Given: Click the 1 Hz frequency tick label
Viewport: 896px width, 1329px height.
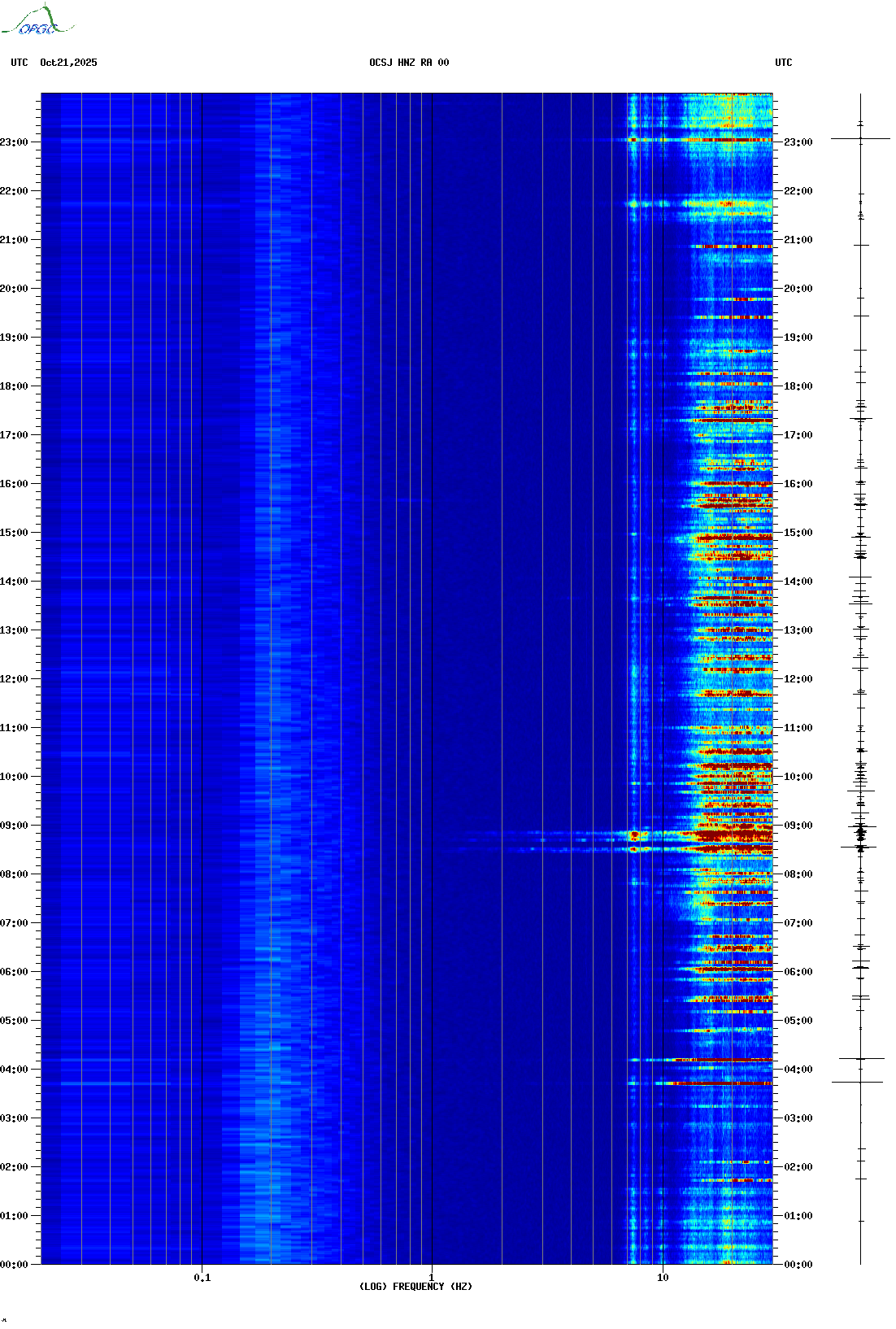Looking at the screenshot, I should 431,1277.
